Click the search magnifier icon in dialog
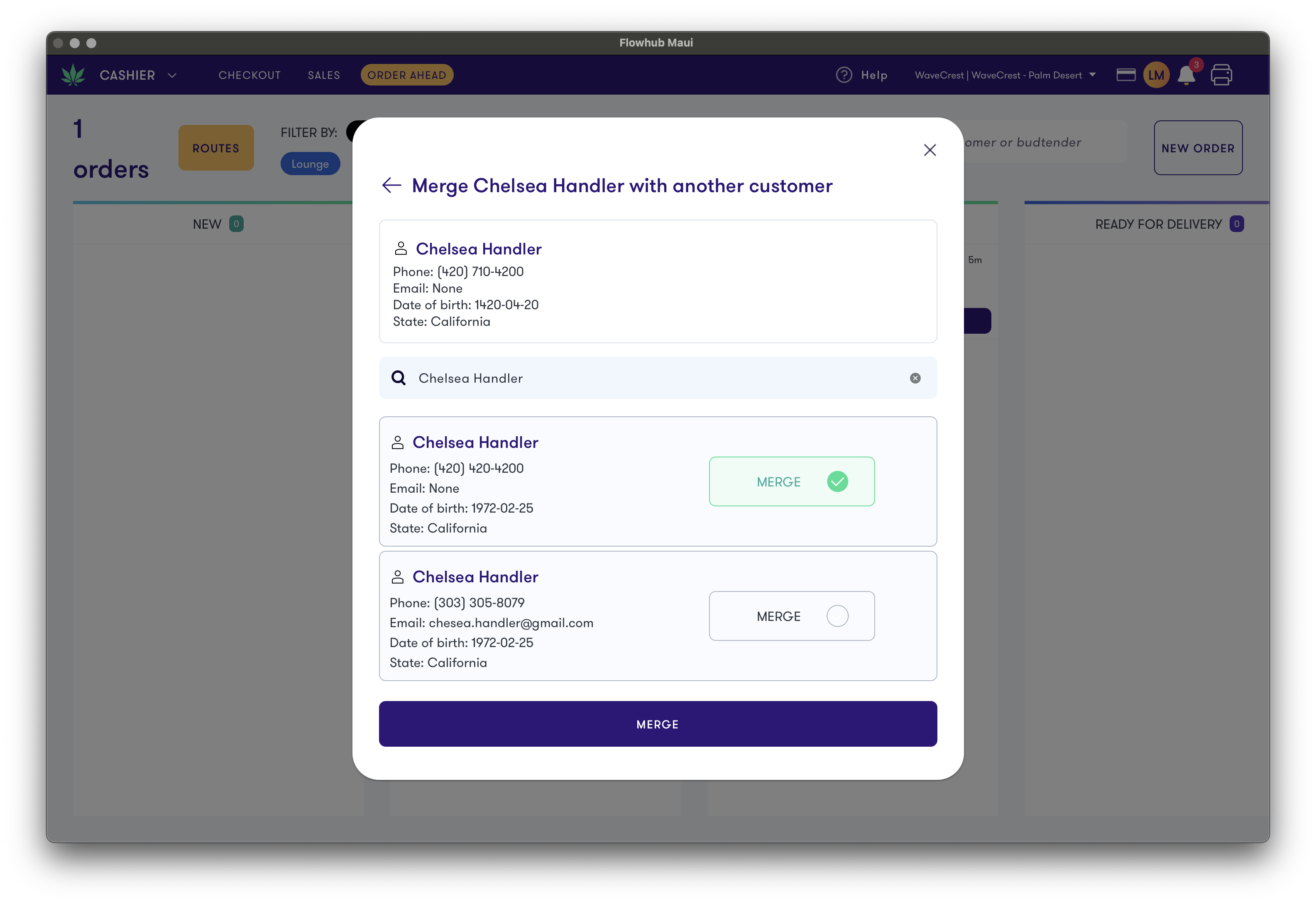Screen dimensions: 1316x904 [x=399, y=378]
